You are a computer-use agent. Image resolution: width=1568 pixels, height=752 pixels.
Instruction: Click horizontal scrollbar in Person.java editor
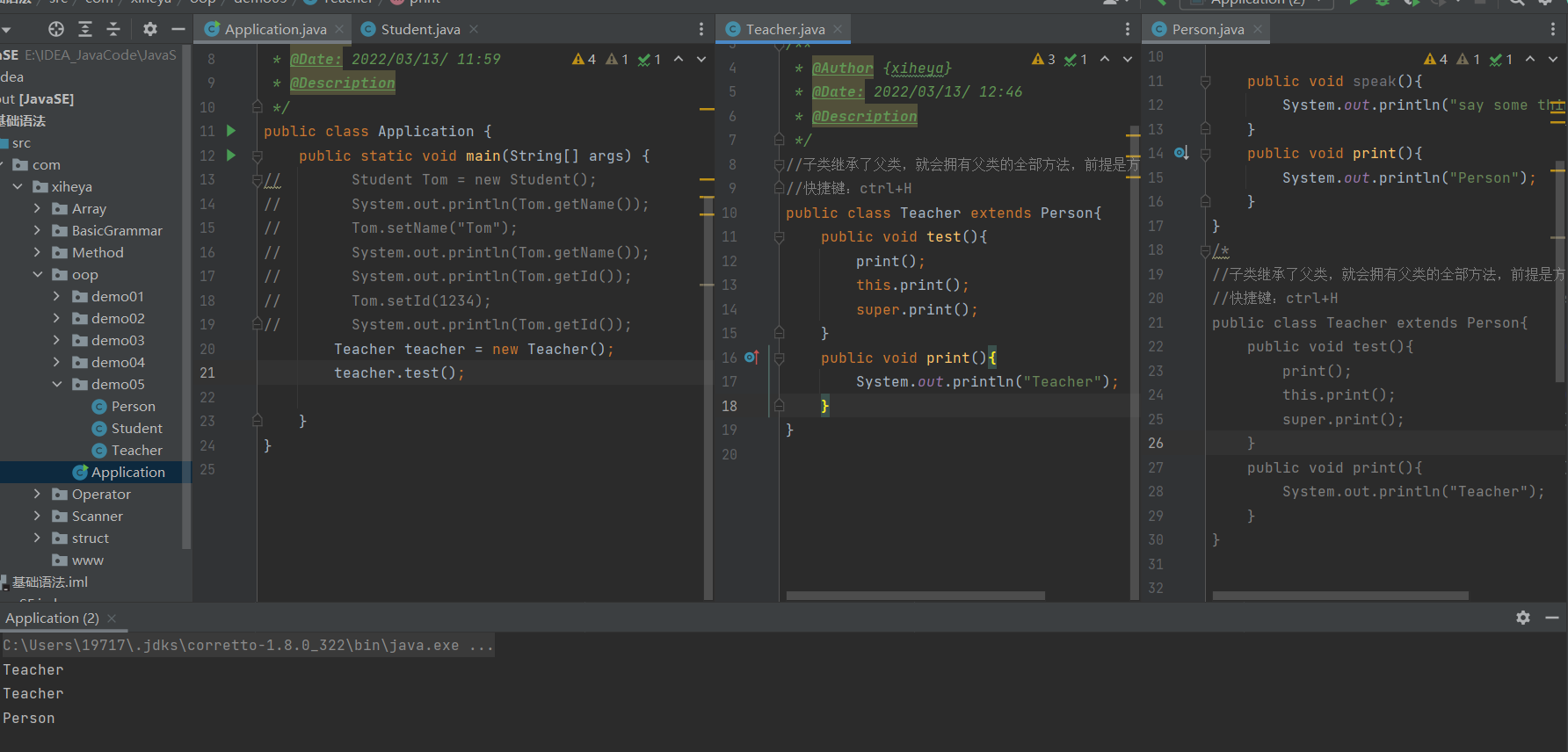(1340, 596)
